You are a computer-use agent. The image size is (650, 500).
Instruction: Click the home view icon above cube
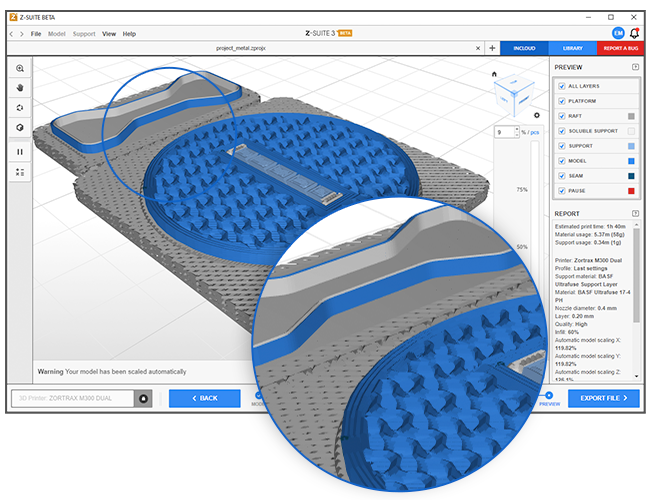[x=494, y=74]
